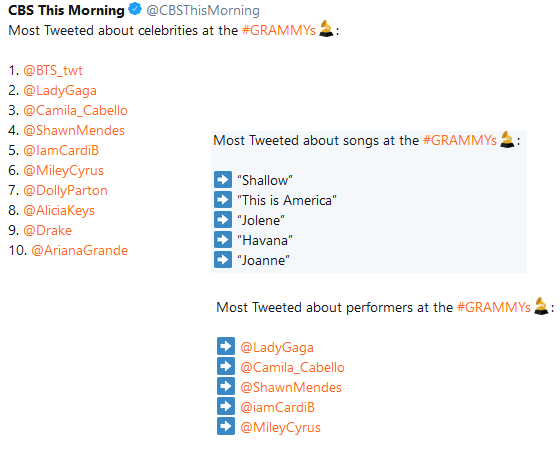
Task: Open @Camila_Cabello in the celebrities list
Action: [75, 111]
